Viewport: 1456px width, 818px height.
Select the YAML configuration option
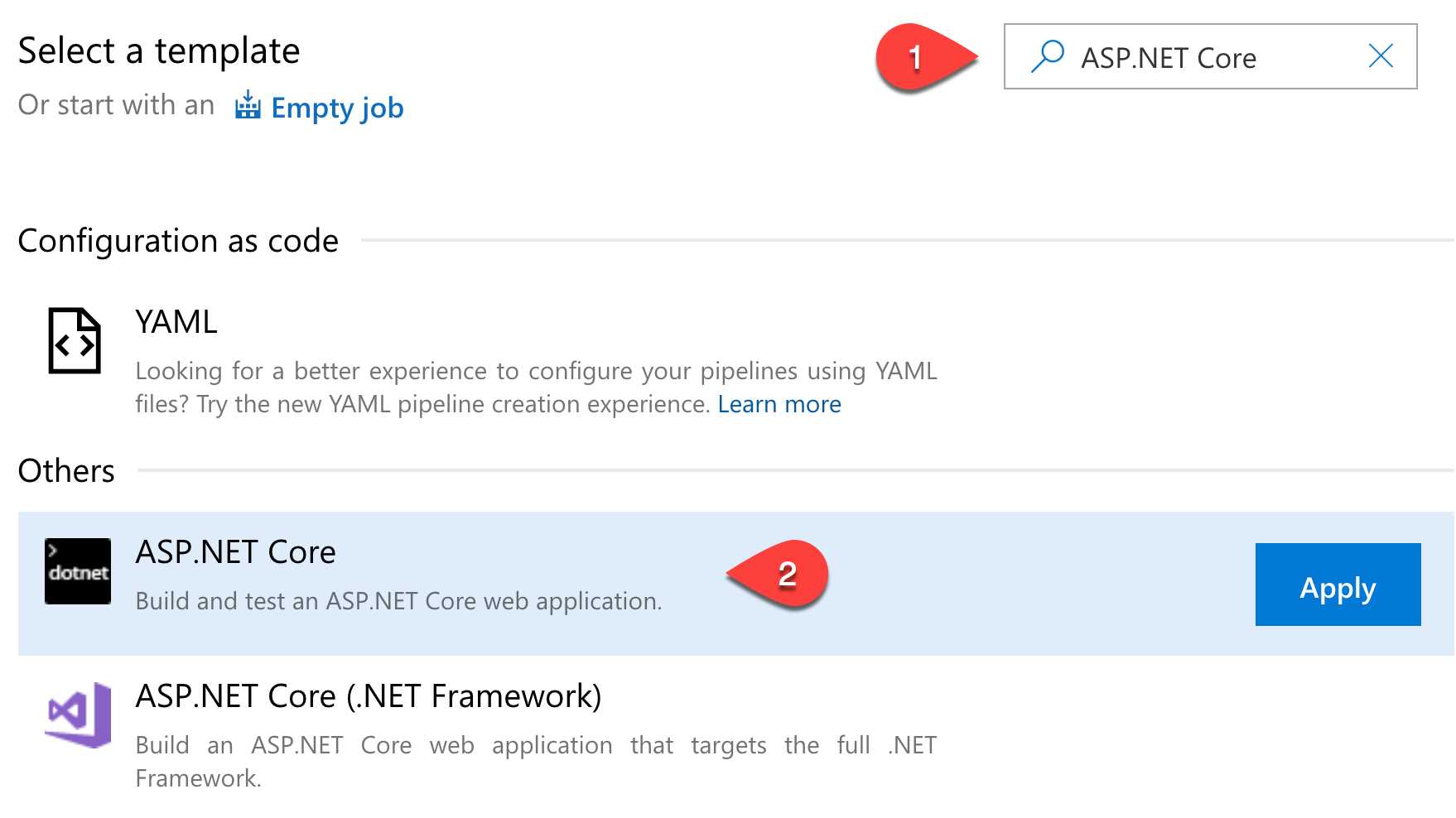[176, 322]
